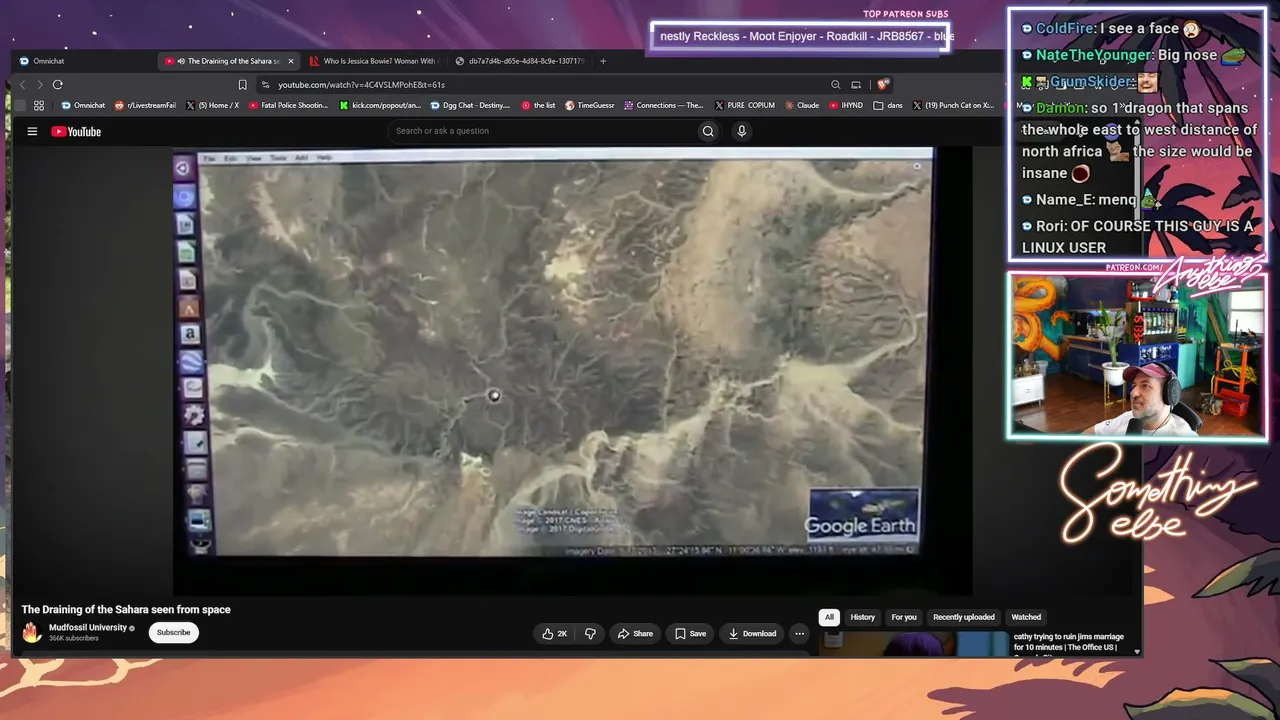This screenshot has height=720, width=1280.
Task: Bookmark this page from the address bar
Action: click(242, 85)
